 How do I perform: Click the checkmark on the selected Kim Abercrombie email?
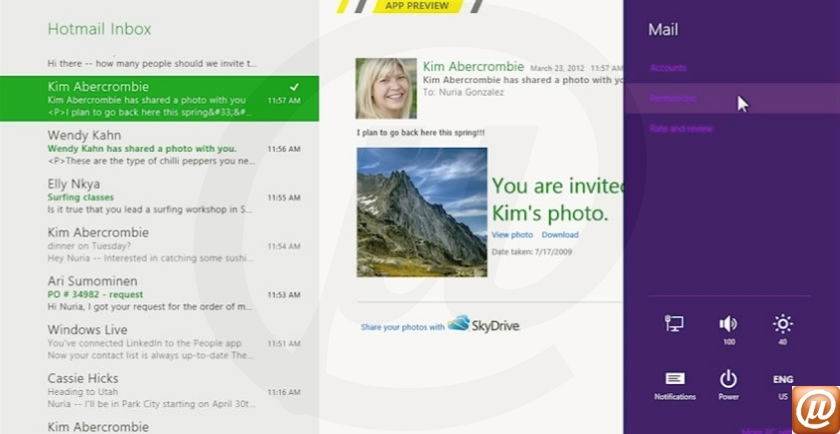[294, 87]
